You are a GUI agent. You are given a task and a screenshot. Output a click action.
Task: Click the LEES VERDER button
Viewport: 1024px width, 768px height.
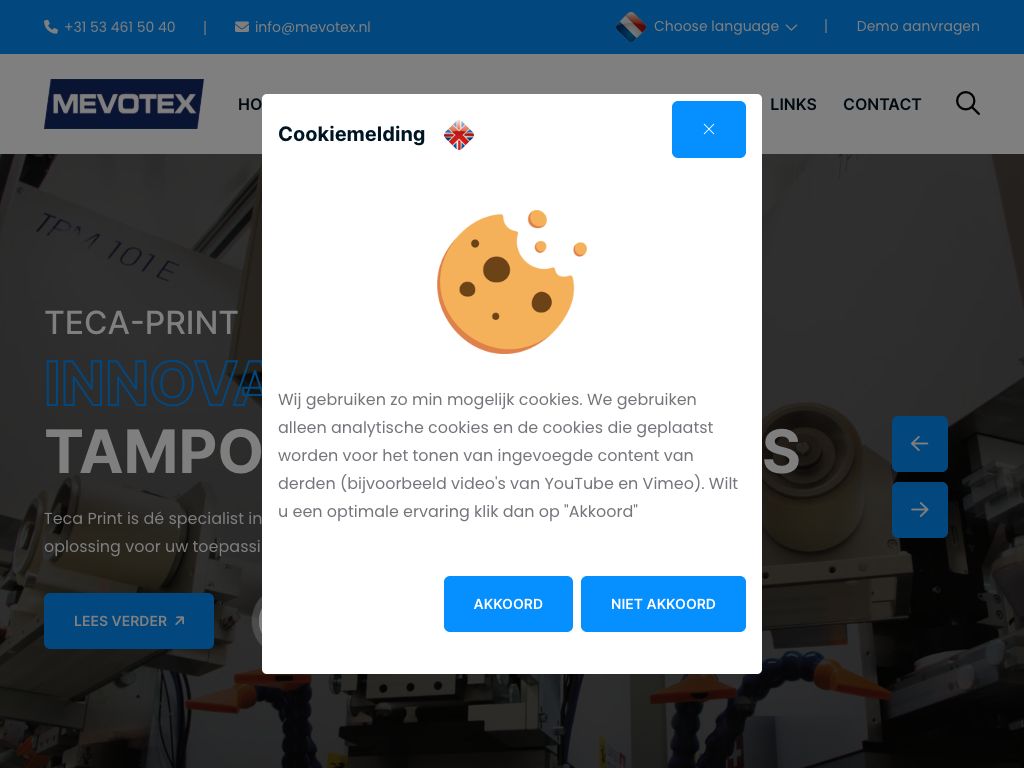click(129, 621)
